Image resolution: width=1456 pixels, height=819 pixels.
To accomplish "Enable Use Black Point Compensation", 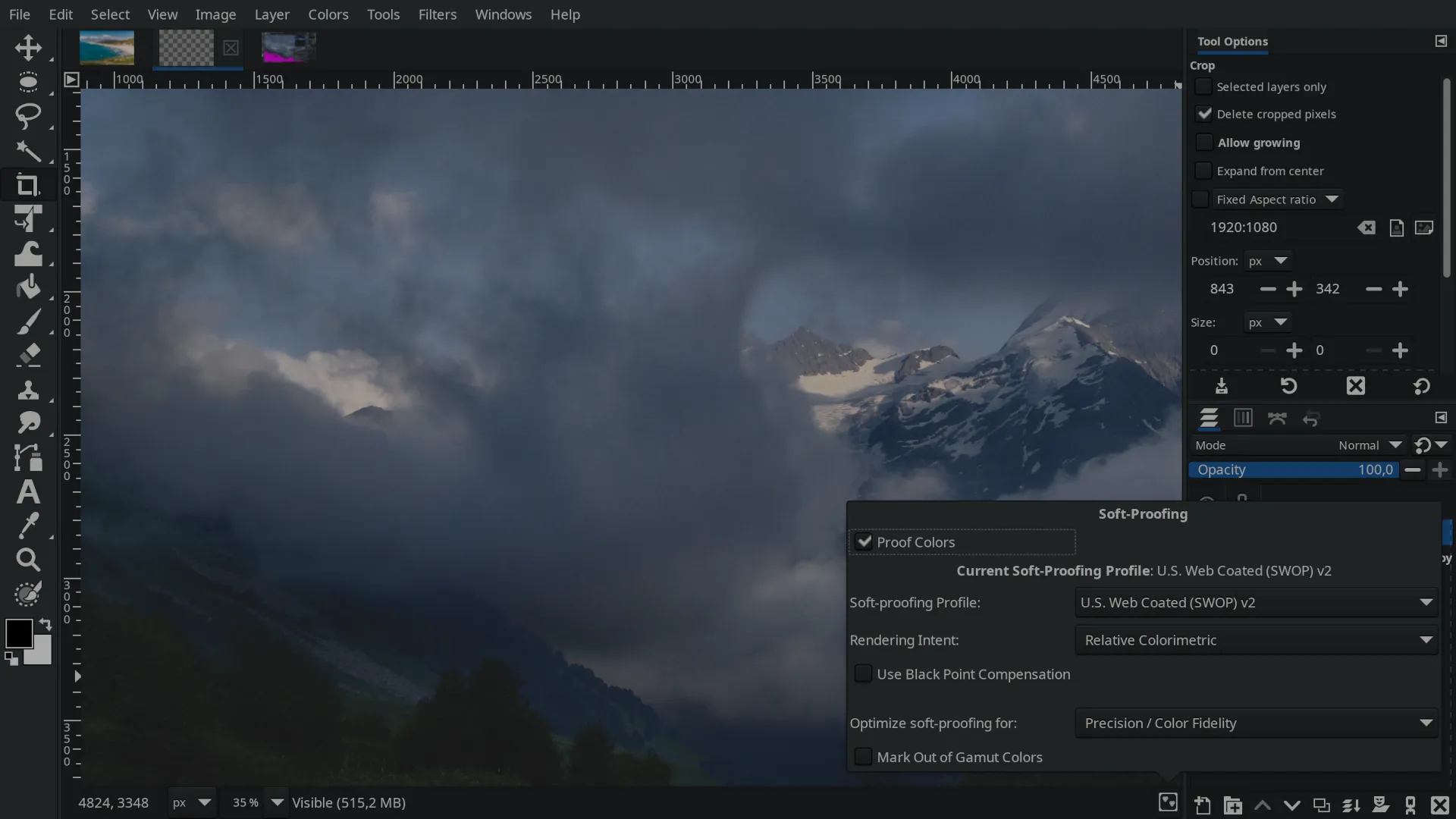I will (x=862, y=673).
